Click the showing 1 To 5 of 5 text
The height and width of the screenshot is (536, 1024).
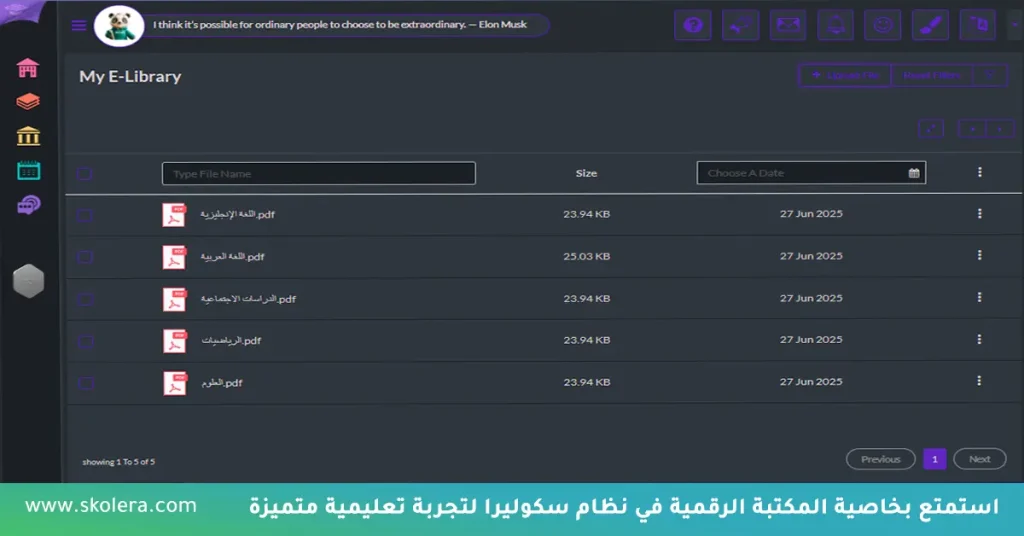point(119,462)
